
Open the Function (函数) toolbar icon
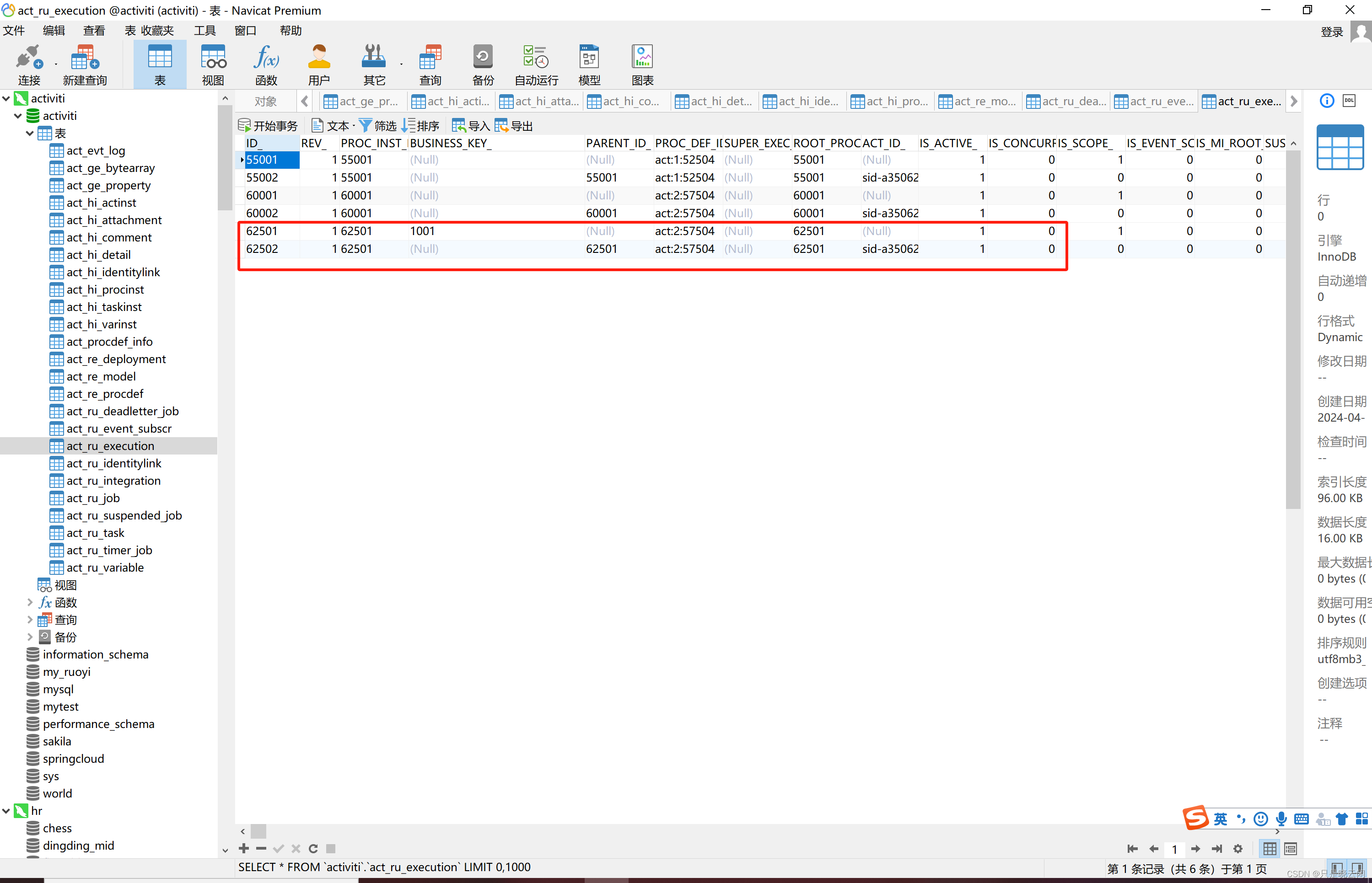(266, 64)
